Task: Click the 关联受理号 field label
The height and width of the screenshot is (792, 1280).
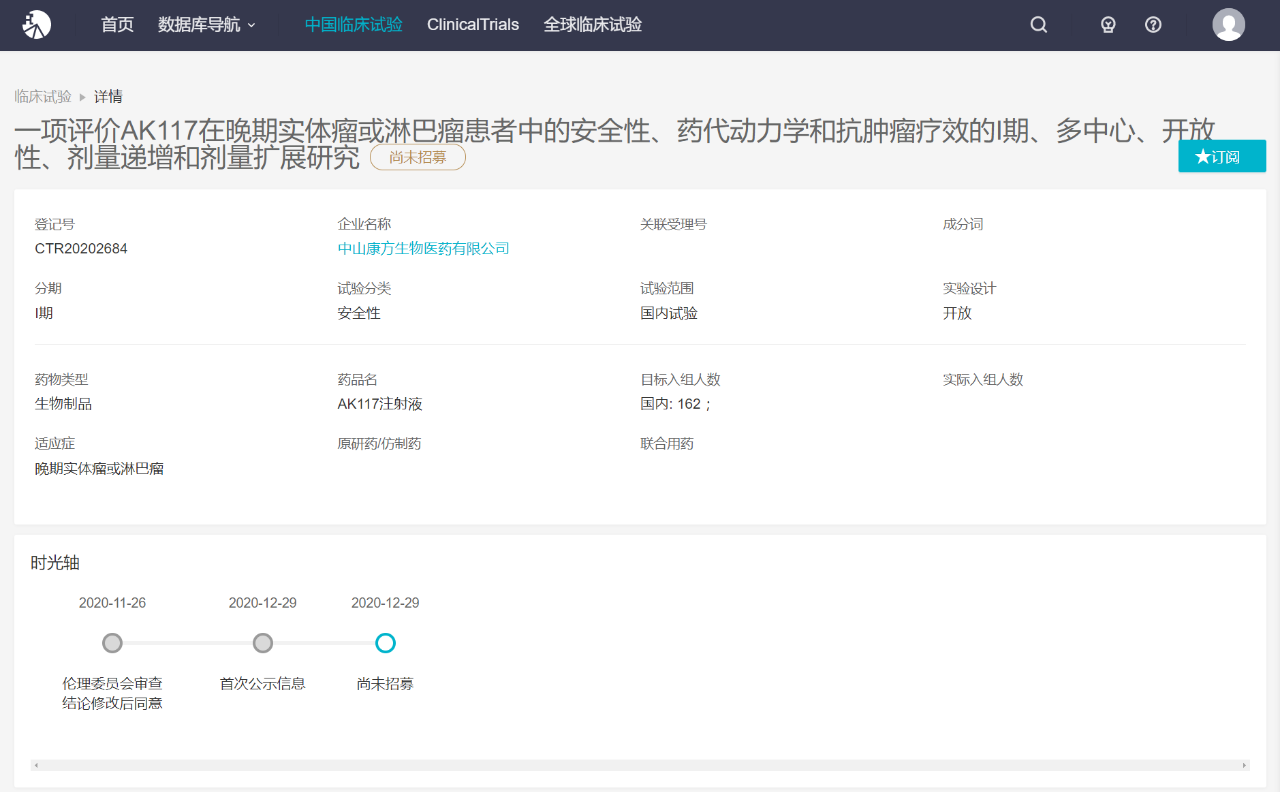Action: pos(674,224)
